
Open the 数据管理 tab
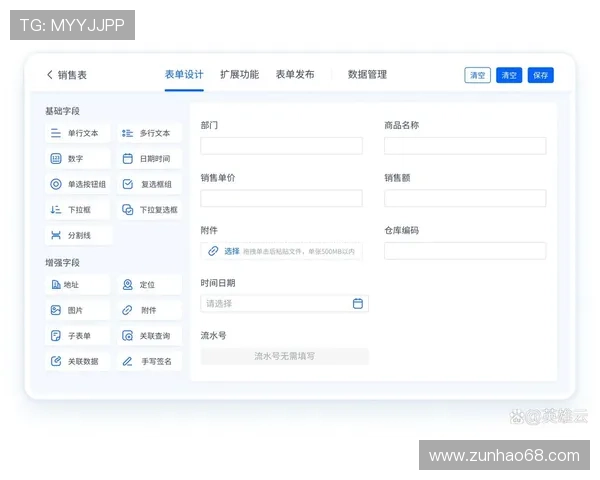click(x=367, y=75)
